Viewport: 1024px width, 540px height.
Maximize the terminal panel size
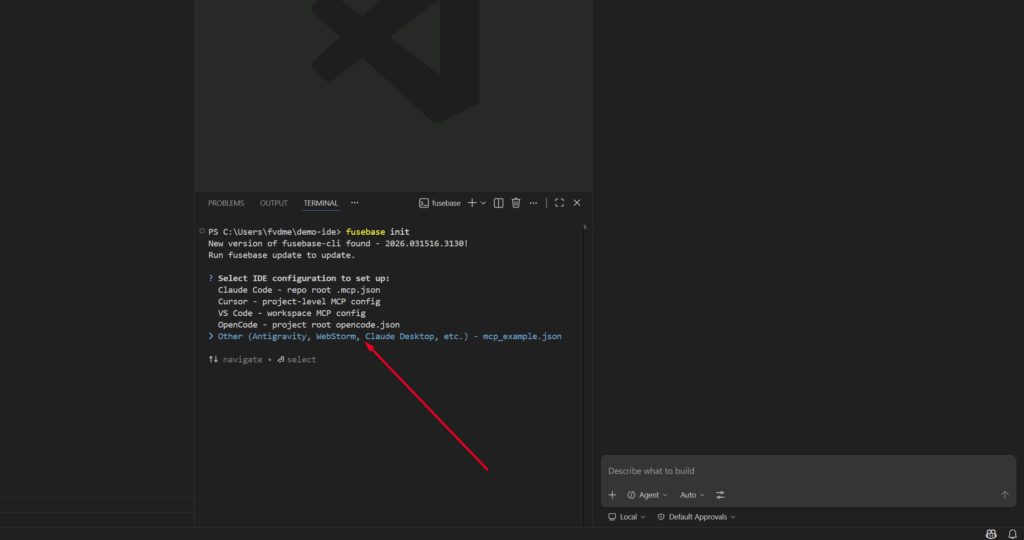[x=559, y=203]
